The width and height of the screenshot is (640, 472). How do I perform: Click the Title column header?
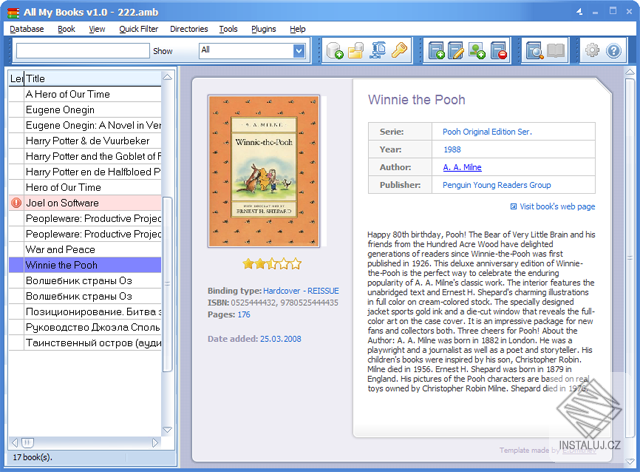click(93, 78)
